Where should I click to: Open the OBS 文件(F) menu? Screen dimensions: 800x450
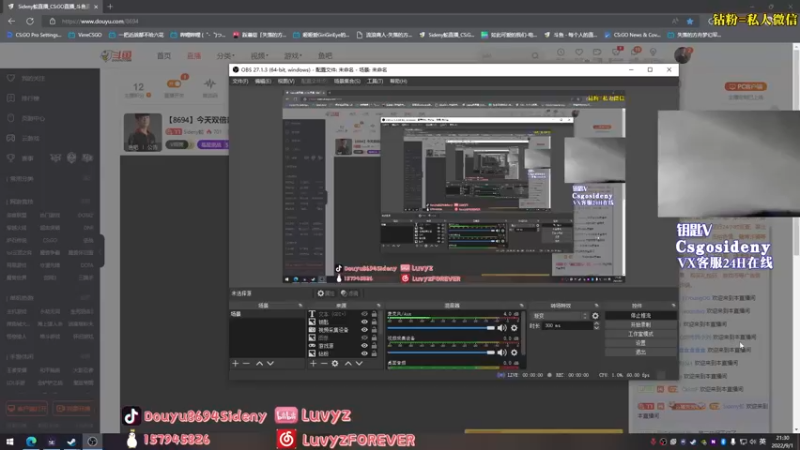point(240,81)
